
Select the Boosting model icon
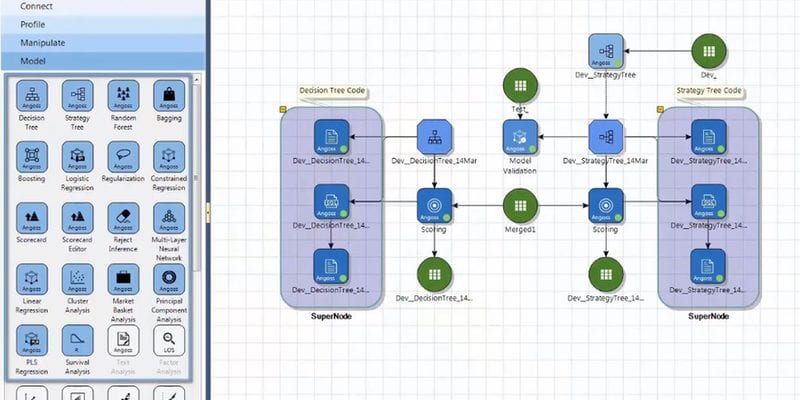click(x=32, y=157)
